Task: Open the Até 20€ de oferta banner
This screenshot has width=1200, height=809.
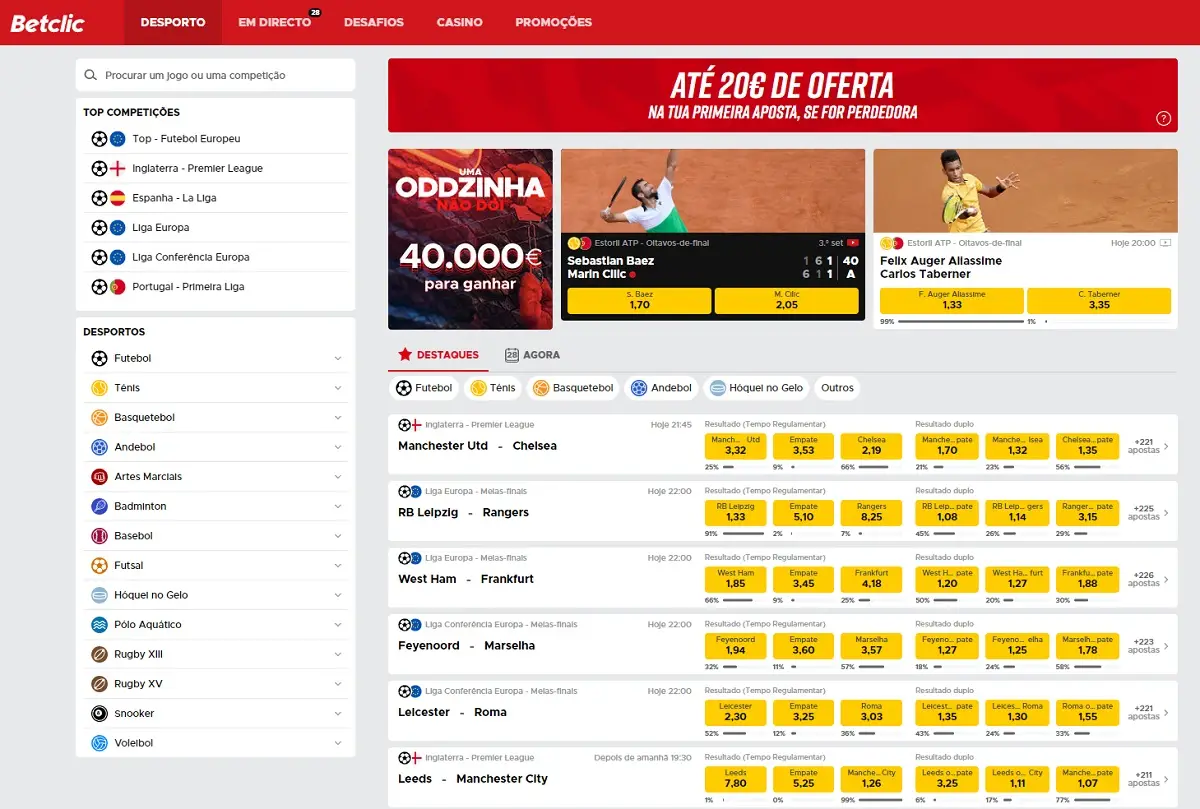Action: pyautogui.click(x=783, y=95)
